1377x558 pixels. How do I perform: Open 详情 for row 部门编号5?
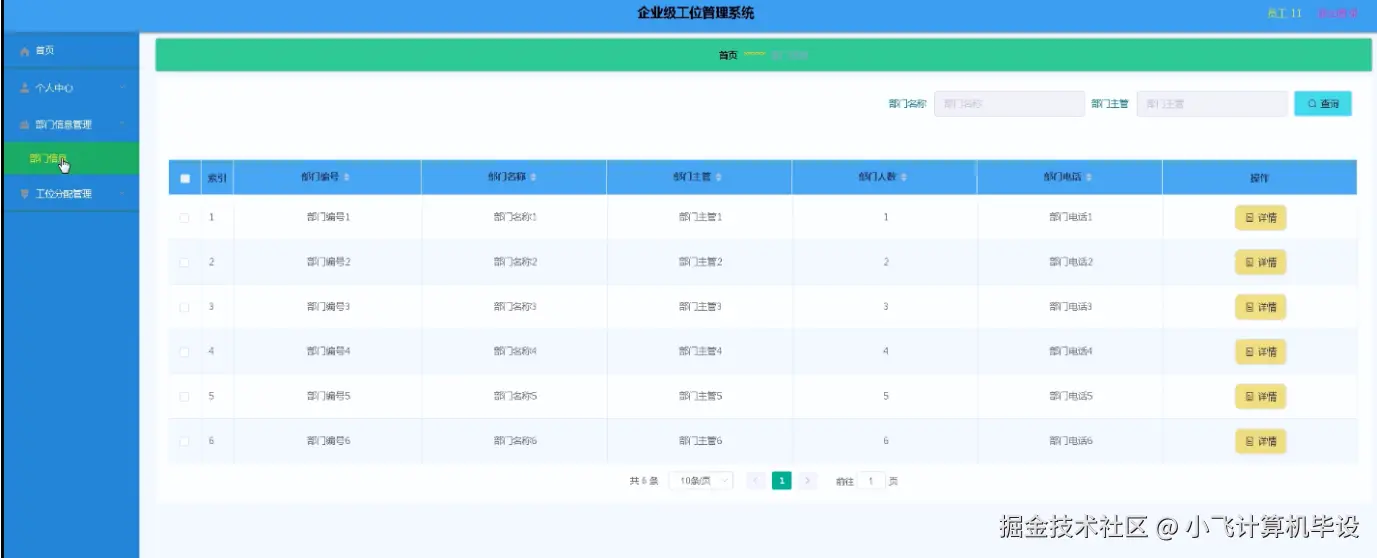(x=1260, y=397)
